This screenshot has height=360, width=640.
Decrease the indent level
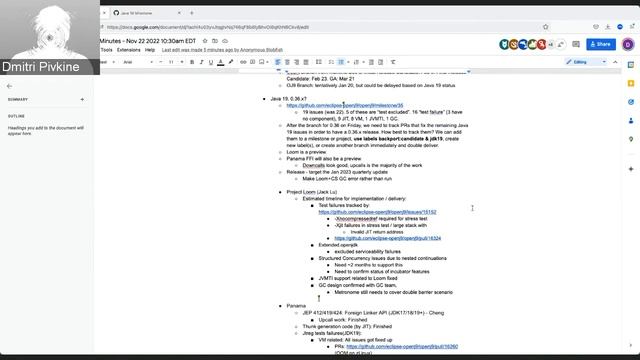point(371,62)
